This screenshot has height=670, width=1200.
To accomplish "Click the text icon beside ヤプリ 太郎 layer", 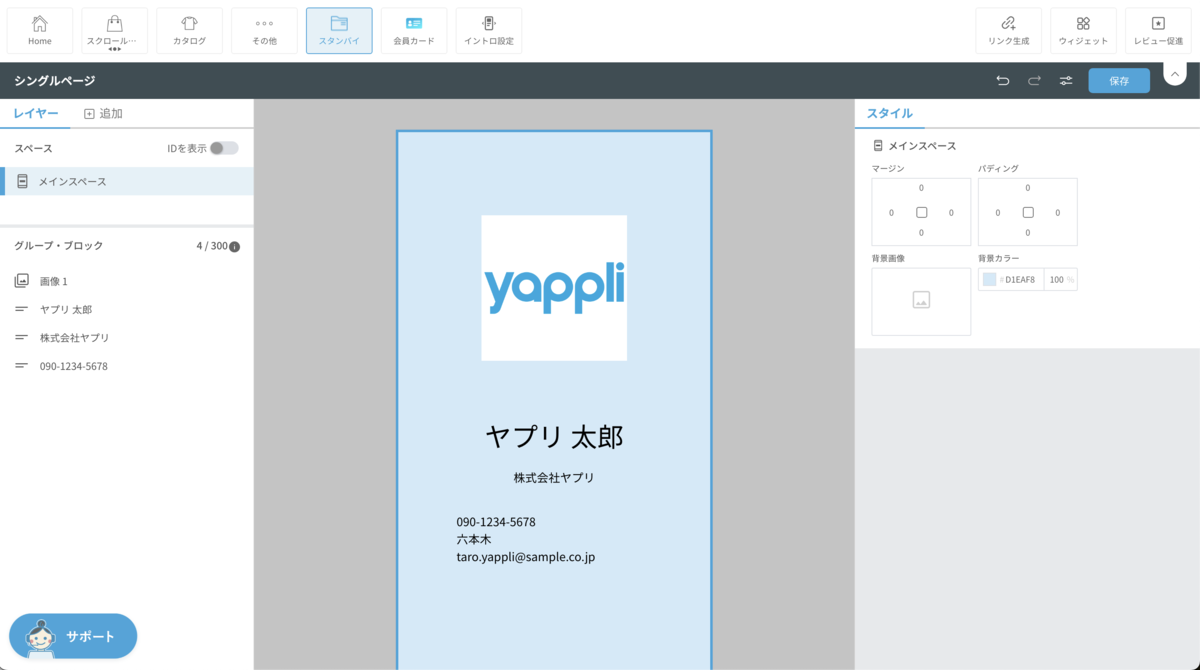I will coord(22,310).
